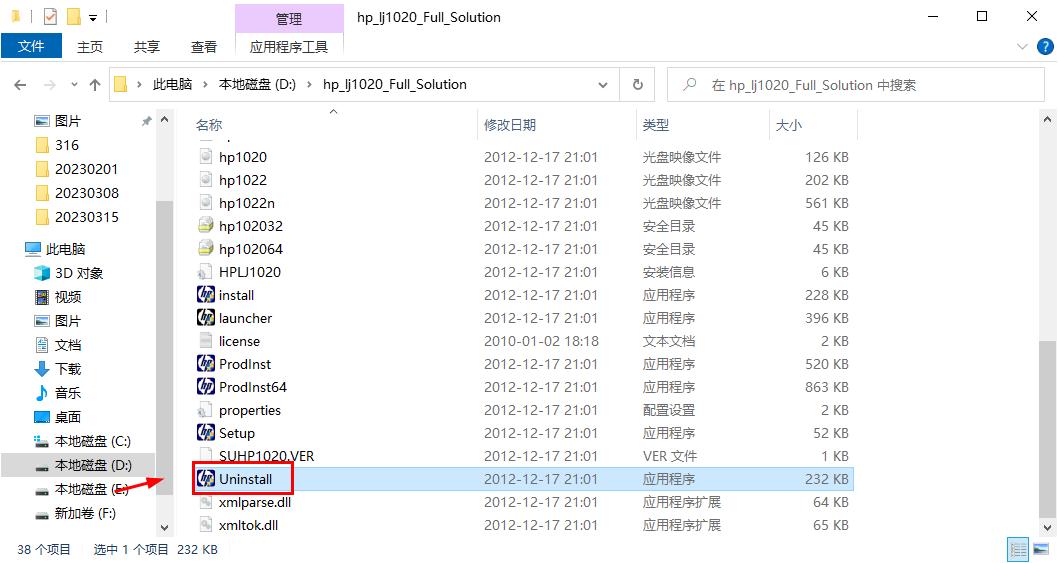The width and height of the screenshot is (1058, 563).
Task: Click the 管理 contextual tab
Action: (x=289, y=18)
